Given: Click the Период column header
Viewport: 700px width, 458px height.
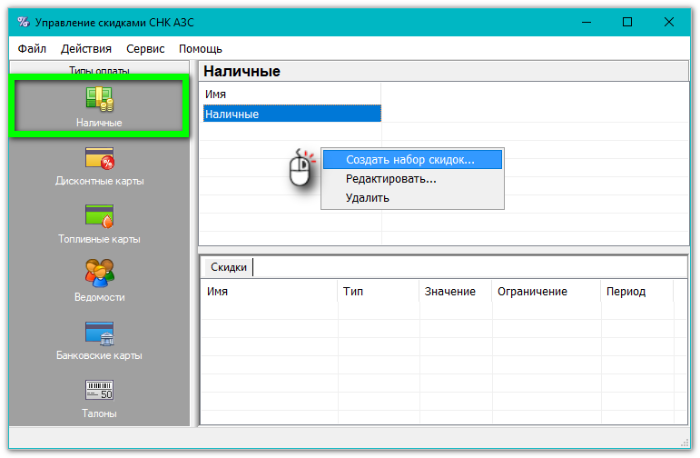Looking at the screenshot, I should coord(626,292).
